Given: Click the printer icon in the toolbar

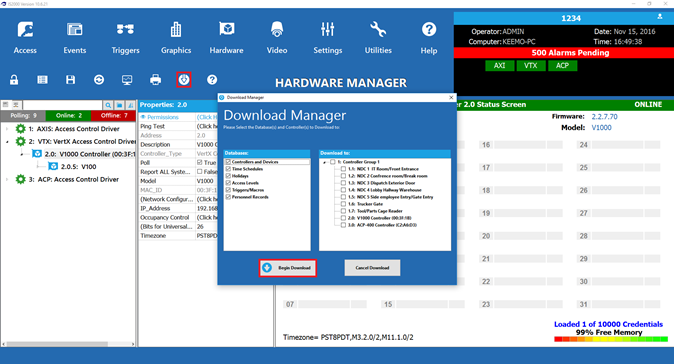Looking at the screenshot, I should pos(156,80).
